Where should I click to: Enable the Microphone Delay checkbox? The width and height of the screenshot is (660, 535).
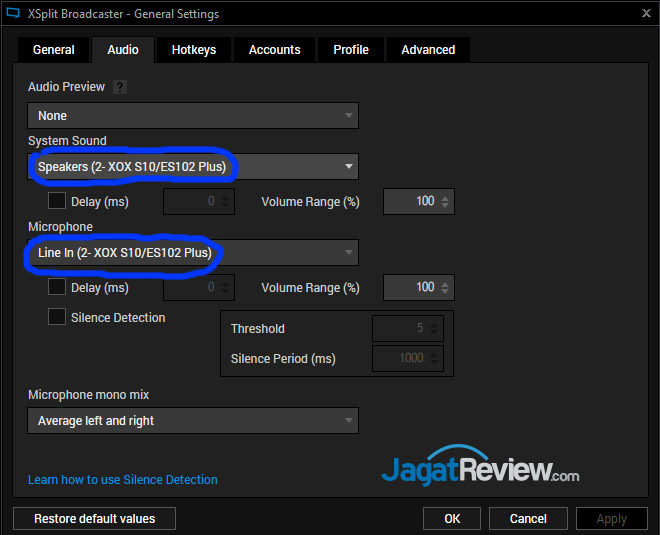(x=57, y=287)
